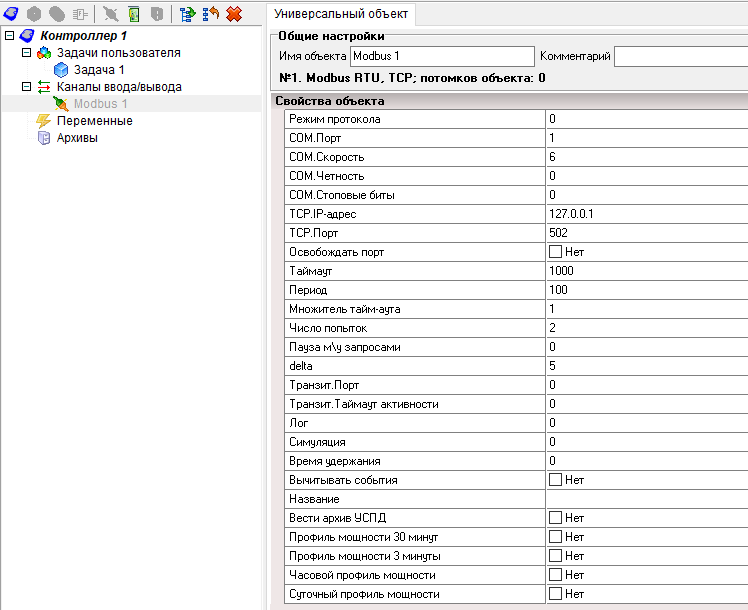
Task: Click the colored balls icon of Задачи пользователя
Action: click(44, 53)
